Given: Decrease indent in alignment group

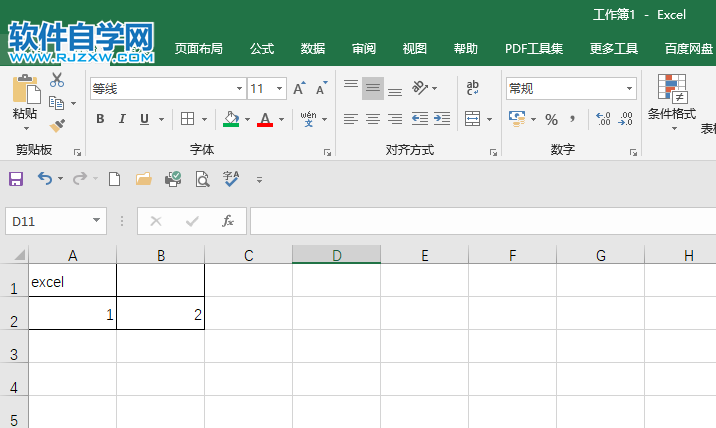Looking at the screenshot, I should (420, 119).
